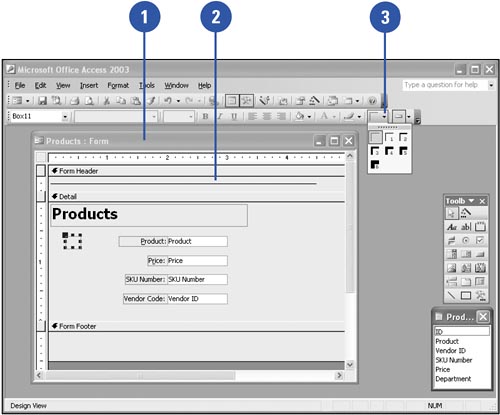The image size is (500, 415).
Task: Click the Paste icon in the toolbar
Action: [x=135, y=100]
